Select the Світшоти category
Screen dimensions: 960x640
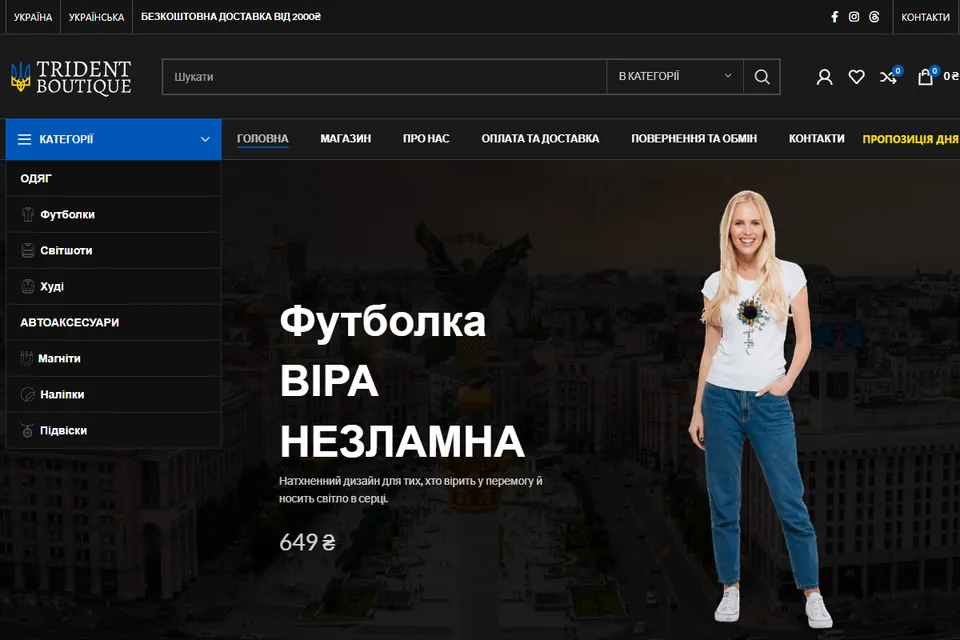[x=114, y=250]
